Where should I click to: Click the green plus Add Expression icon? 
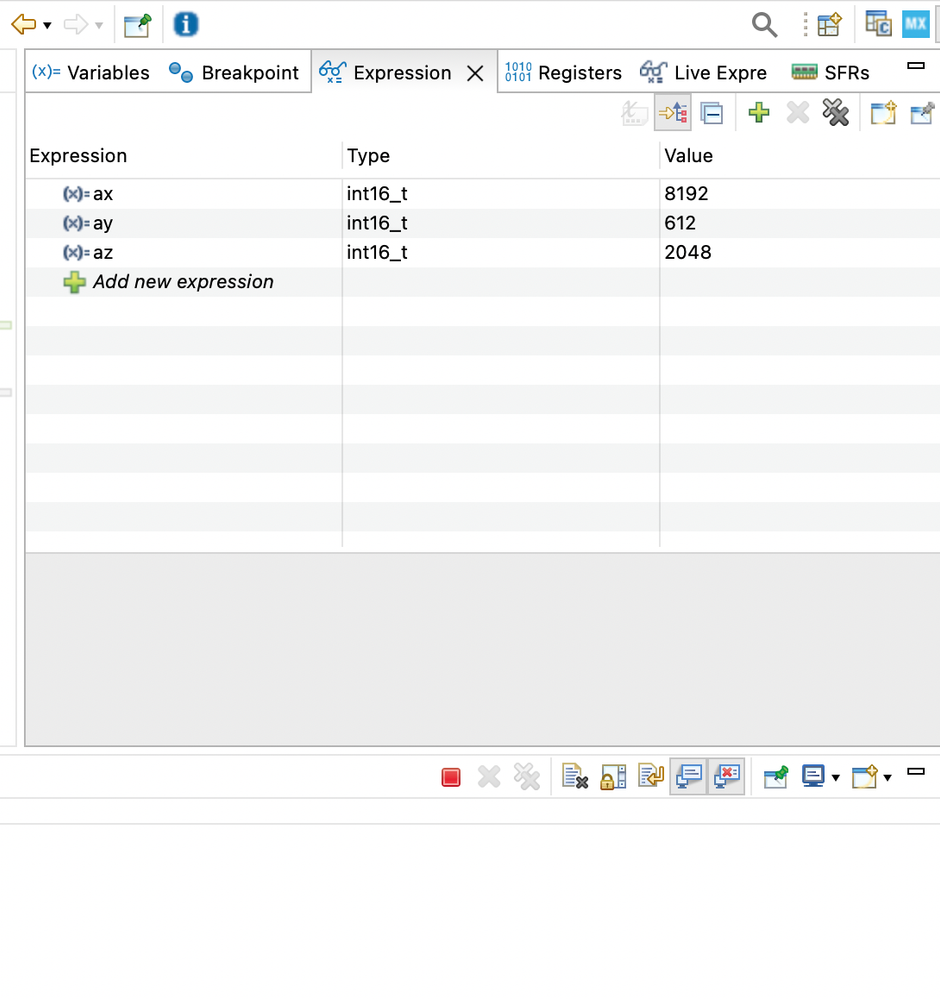pyautogui.click(x=758, y=113)
